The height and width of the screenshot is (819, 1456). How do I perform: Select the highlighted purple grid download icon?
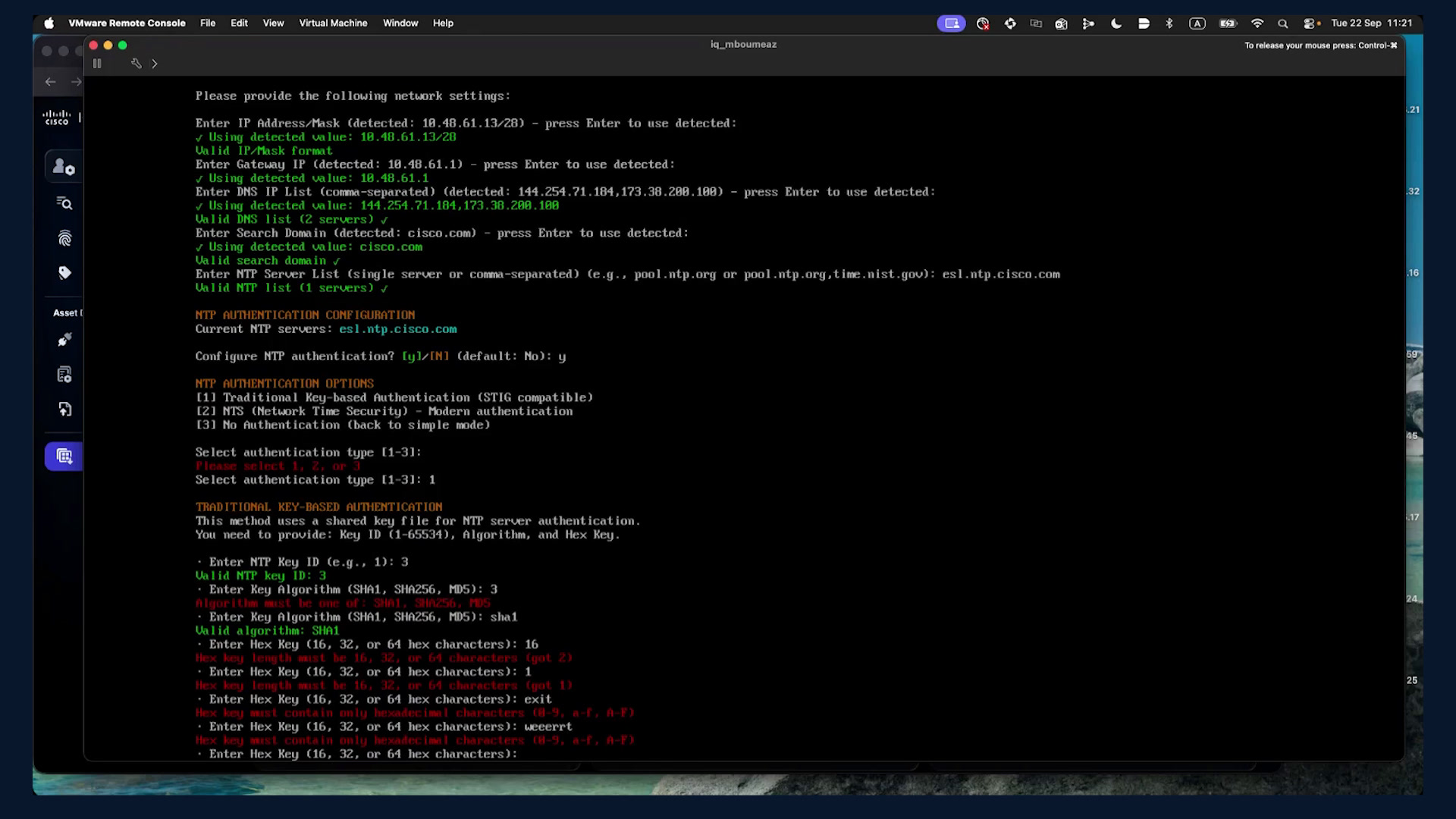tap(64, 457)
